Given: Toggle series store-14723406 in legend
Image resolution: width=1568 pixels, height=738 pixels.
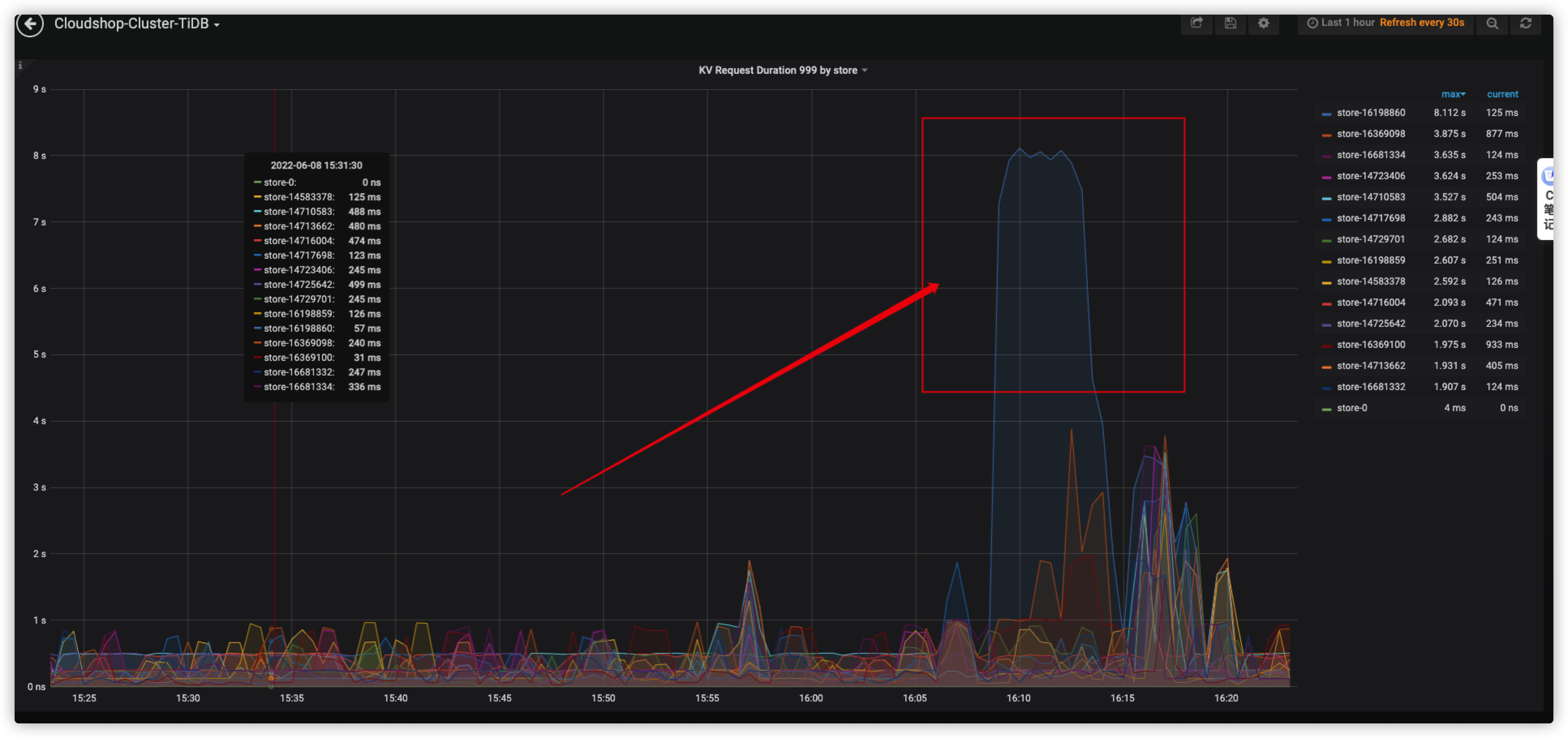Looking at the screenshot, I should pos(1371,176).
